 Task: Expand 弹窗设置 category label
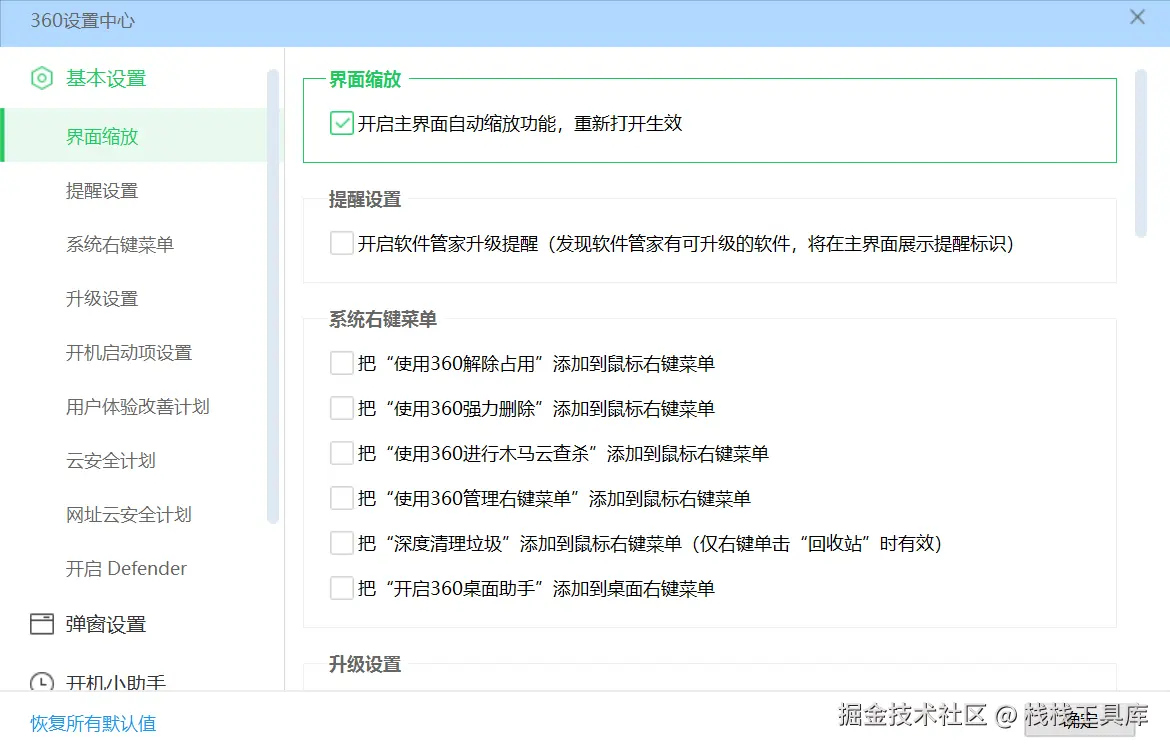pyautogui.click(x=106, y=624)
